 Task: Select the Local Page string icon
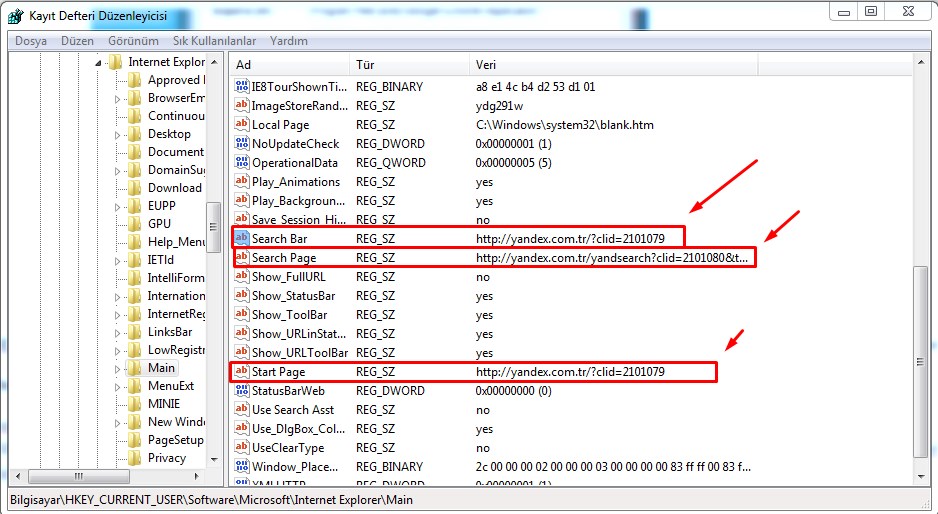(241, 125)
